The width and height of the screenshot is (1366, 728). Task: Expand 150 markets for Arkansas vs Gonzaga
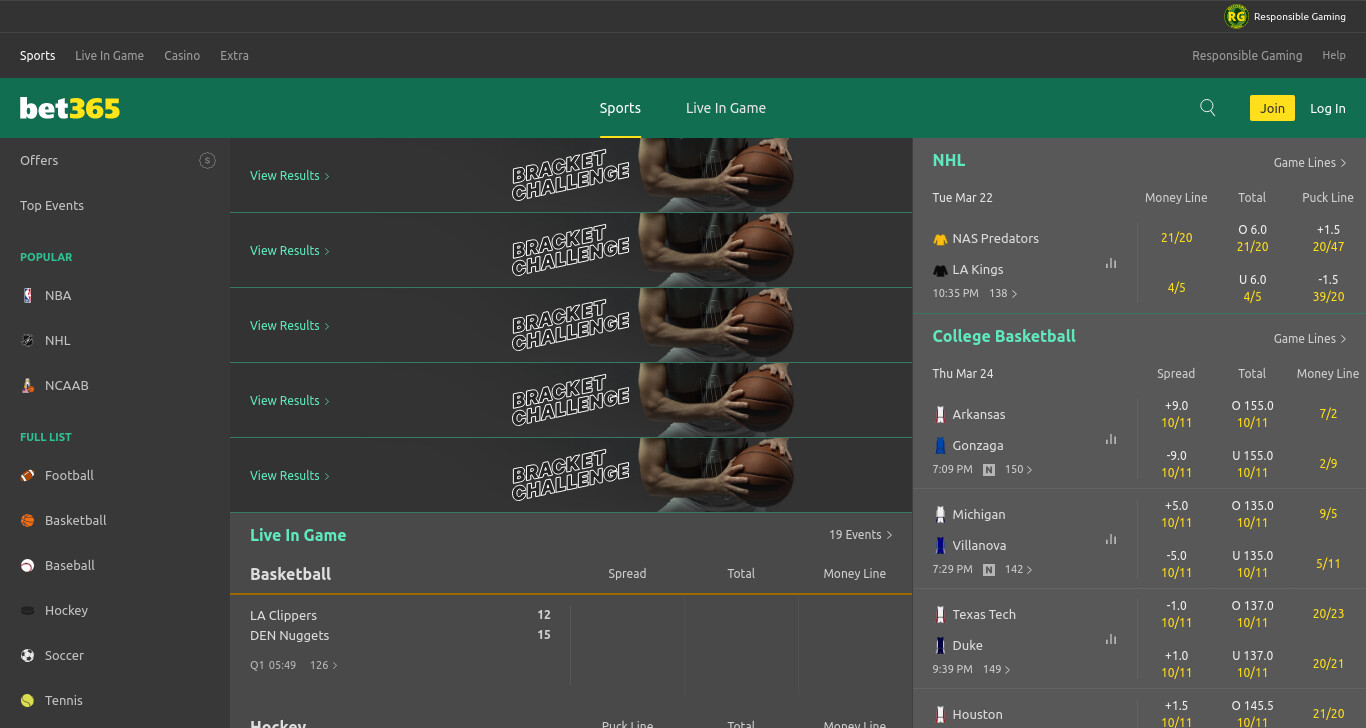tap(1019, 469)
